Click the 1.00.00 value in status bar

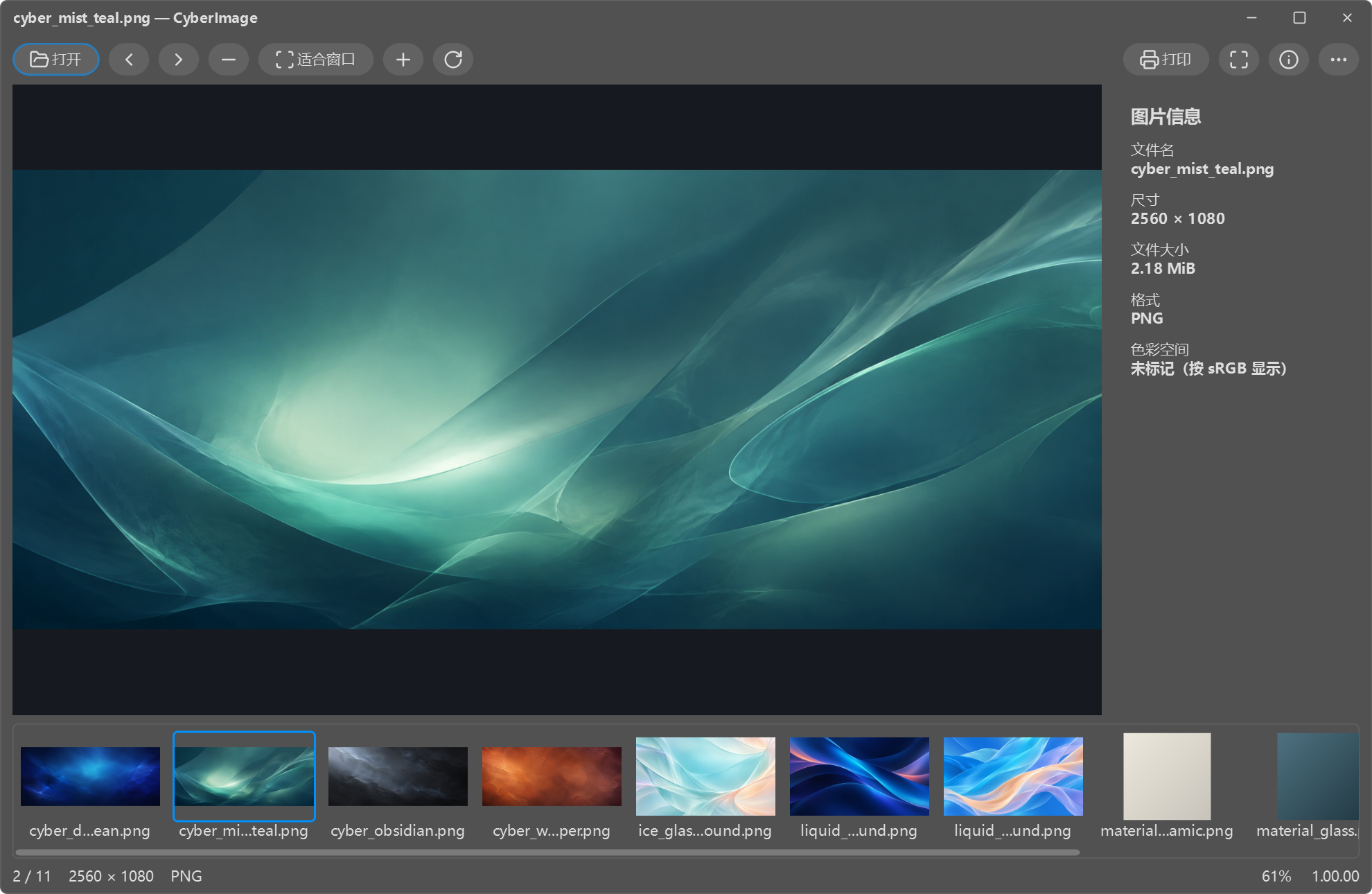pos(1335,876)
